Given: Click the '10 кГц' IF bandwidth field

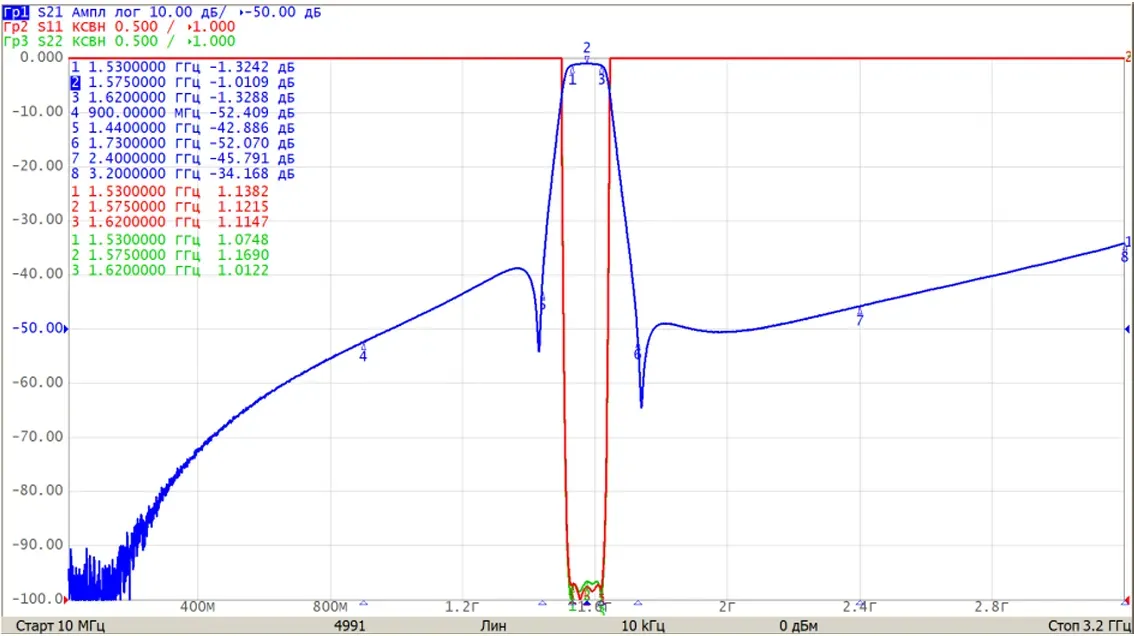Looking at the screenshot, I should coord(643,626).
